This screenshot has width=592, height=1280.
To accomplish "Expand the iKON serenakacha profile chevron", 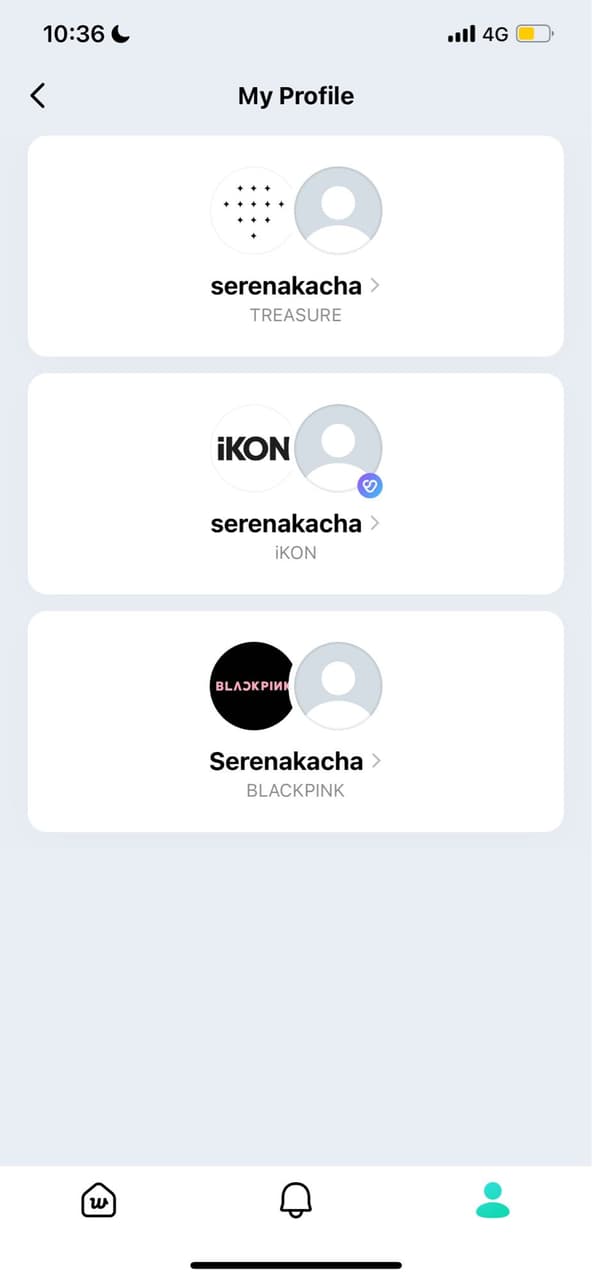I will tap(375, 523).
